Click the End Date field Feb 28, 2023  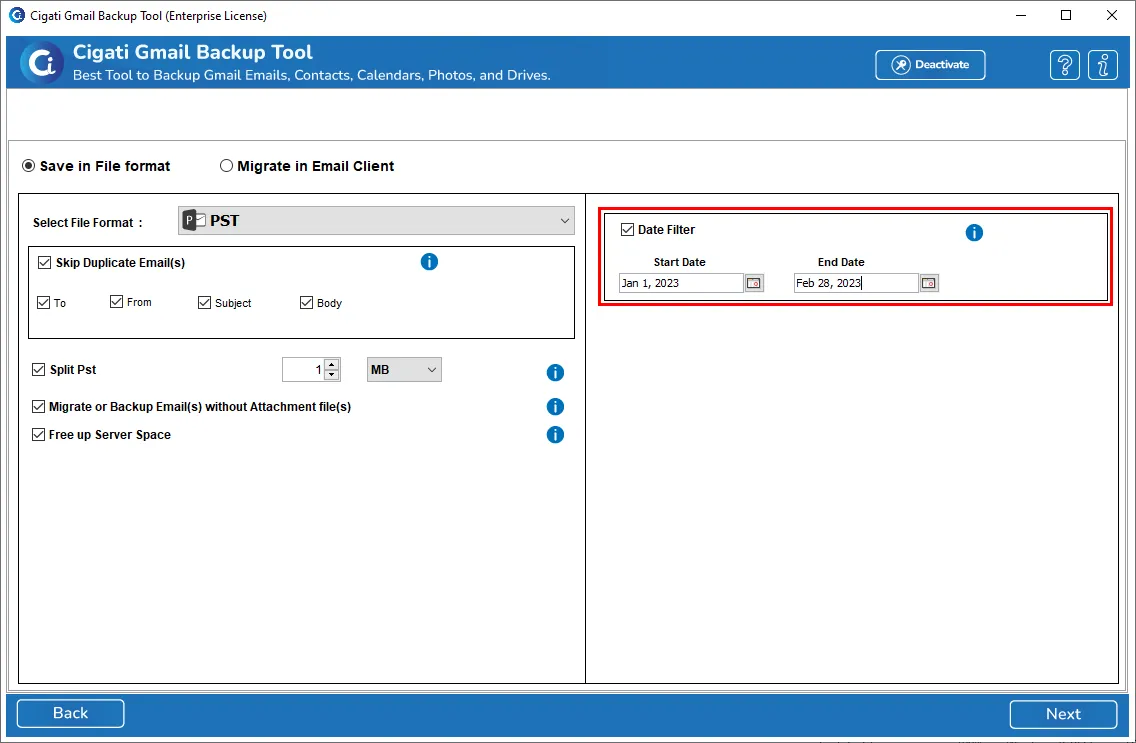(856, 282)
